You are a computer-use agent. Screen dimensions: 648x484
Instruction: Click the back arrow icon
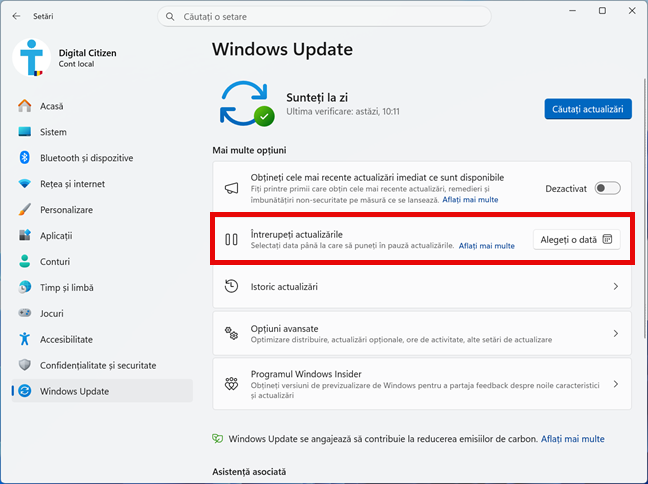click(17, 16)
